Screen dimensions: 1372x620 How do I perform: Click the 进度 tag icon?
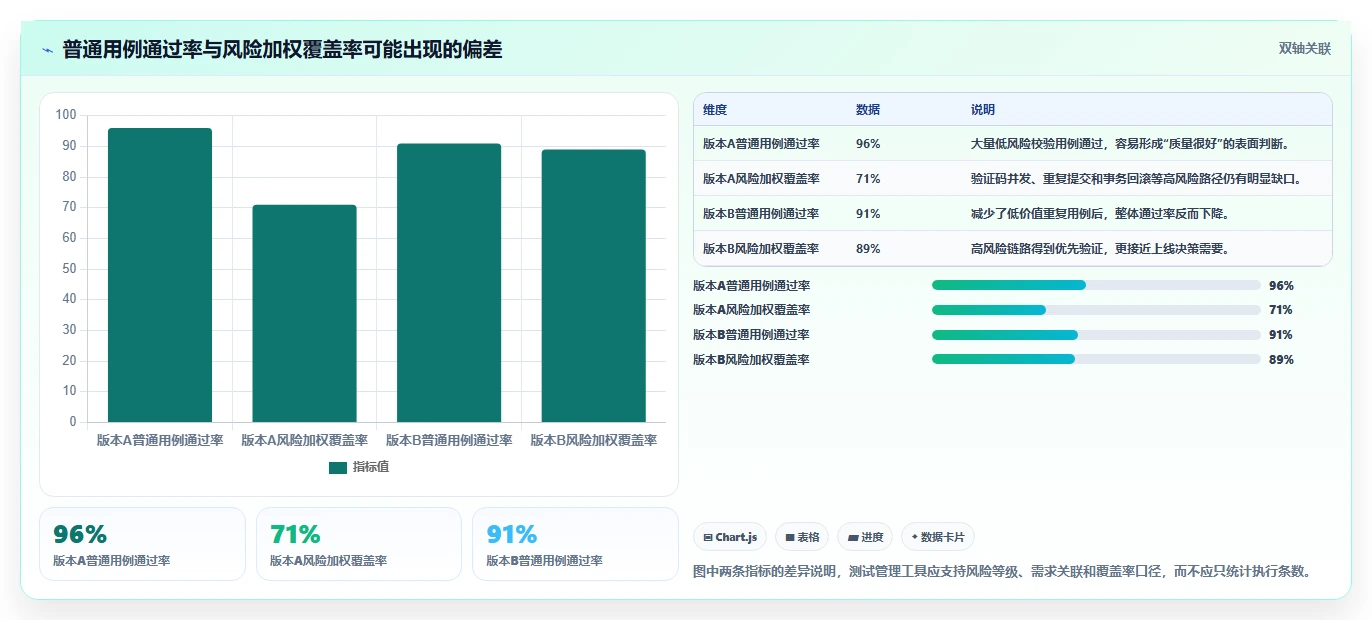(x=852, y=538)
